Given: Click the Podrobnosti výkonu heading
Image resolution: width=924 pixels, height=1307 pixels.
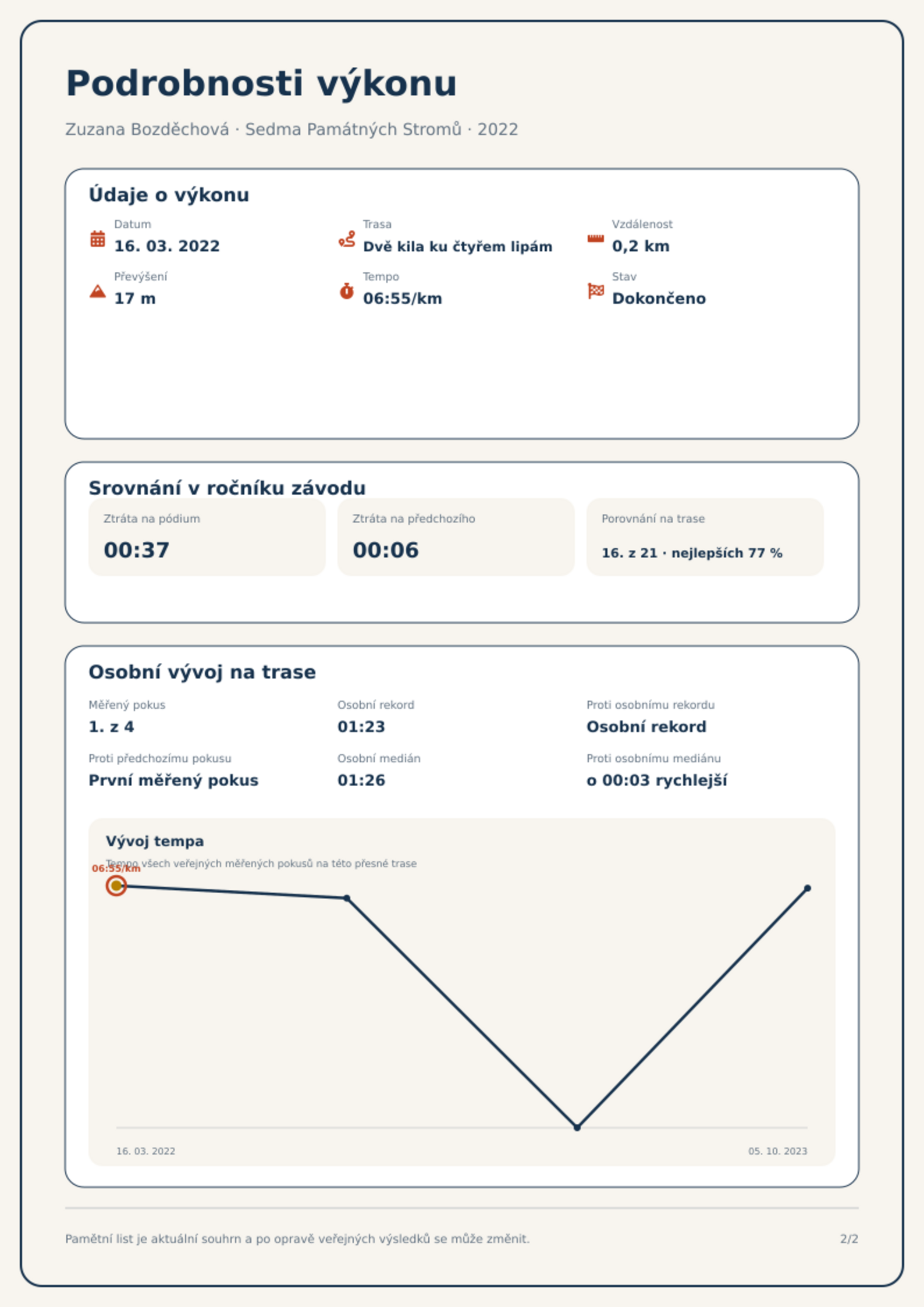Looking at the screenshot, I should [x=261, y=83].
